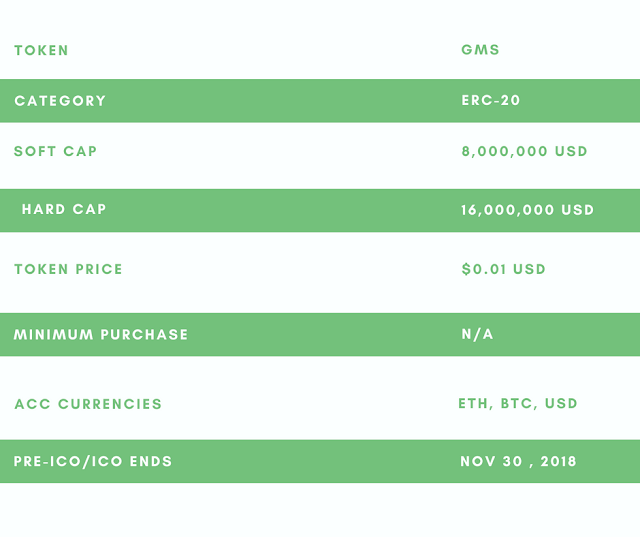The height and width of the screenshot is (537, 640).
Task: Select the 16,000,000 USD value
Action: 527,210
